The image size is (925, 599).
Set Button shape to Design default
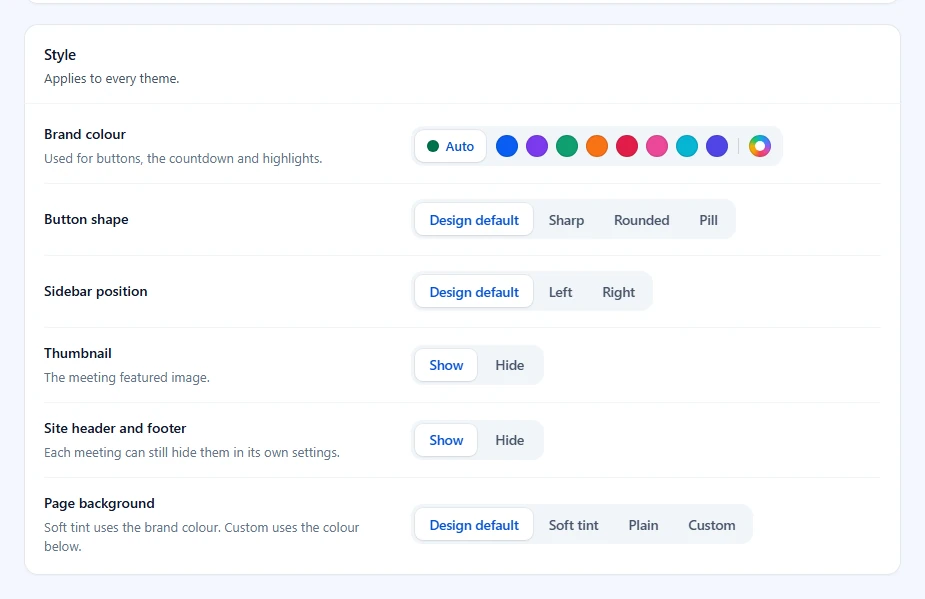pyautogui.click(x=474, y=220)
